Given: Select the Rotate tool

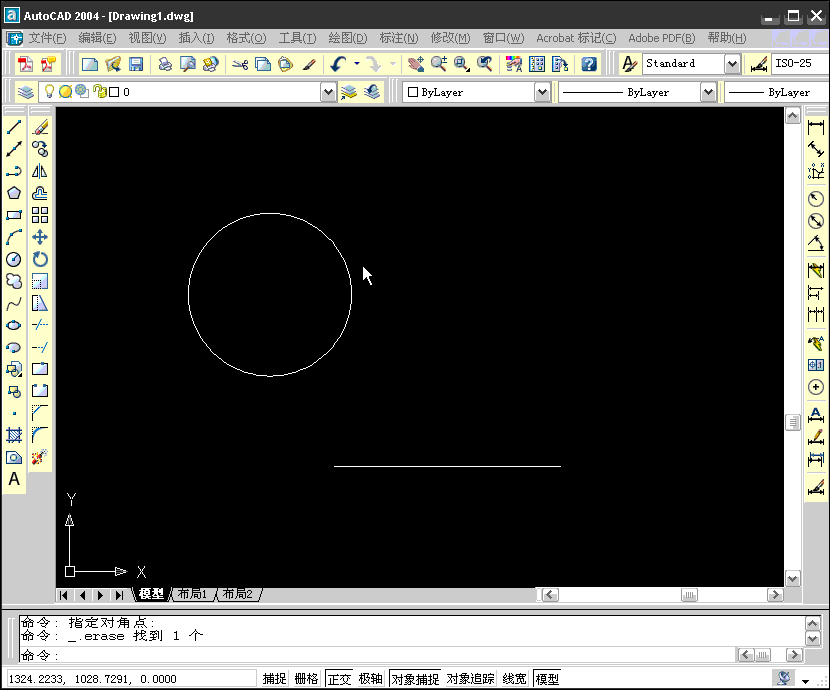Looking at the screenshot, I should pos(40,259).
